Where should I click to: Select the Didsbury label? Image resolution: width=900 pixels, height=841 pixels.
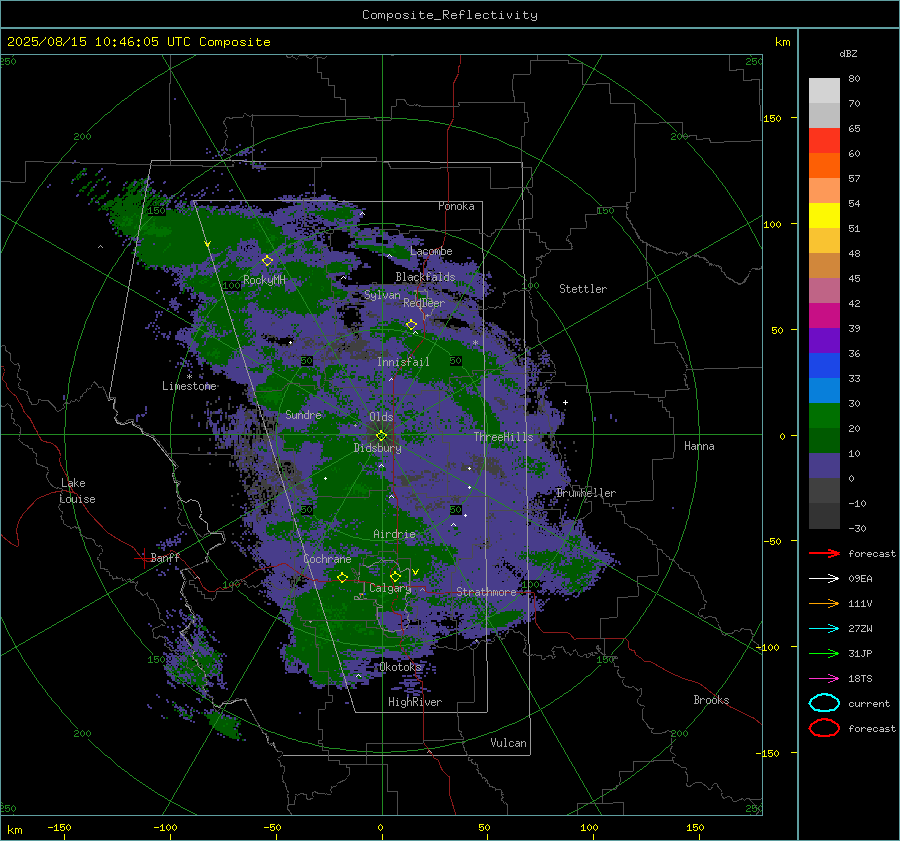[378, 448]
